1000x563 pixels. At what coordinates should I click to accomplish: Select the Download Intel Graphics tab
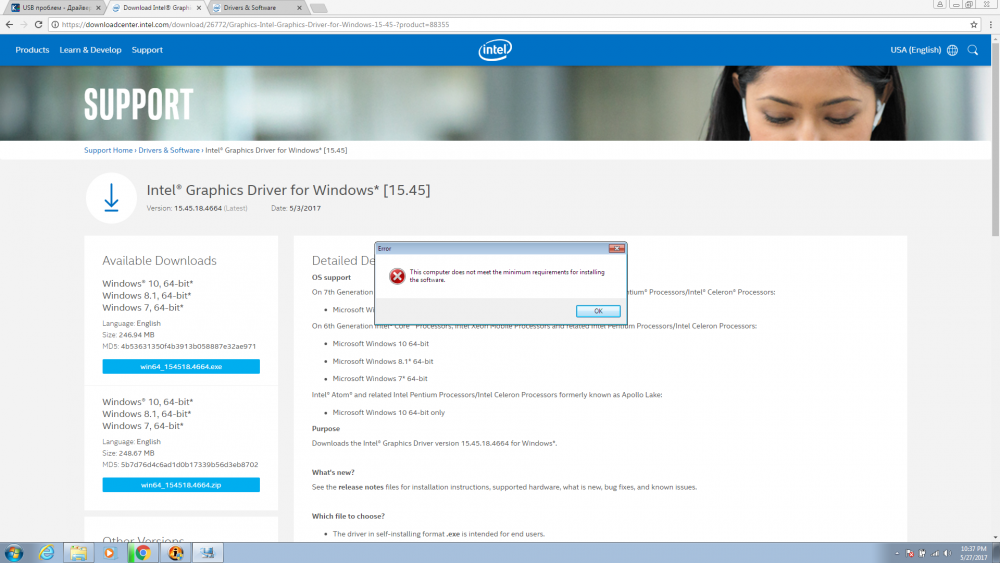pos(156,8)
